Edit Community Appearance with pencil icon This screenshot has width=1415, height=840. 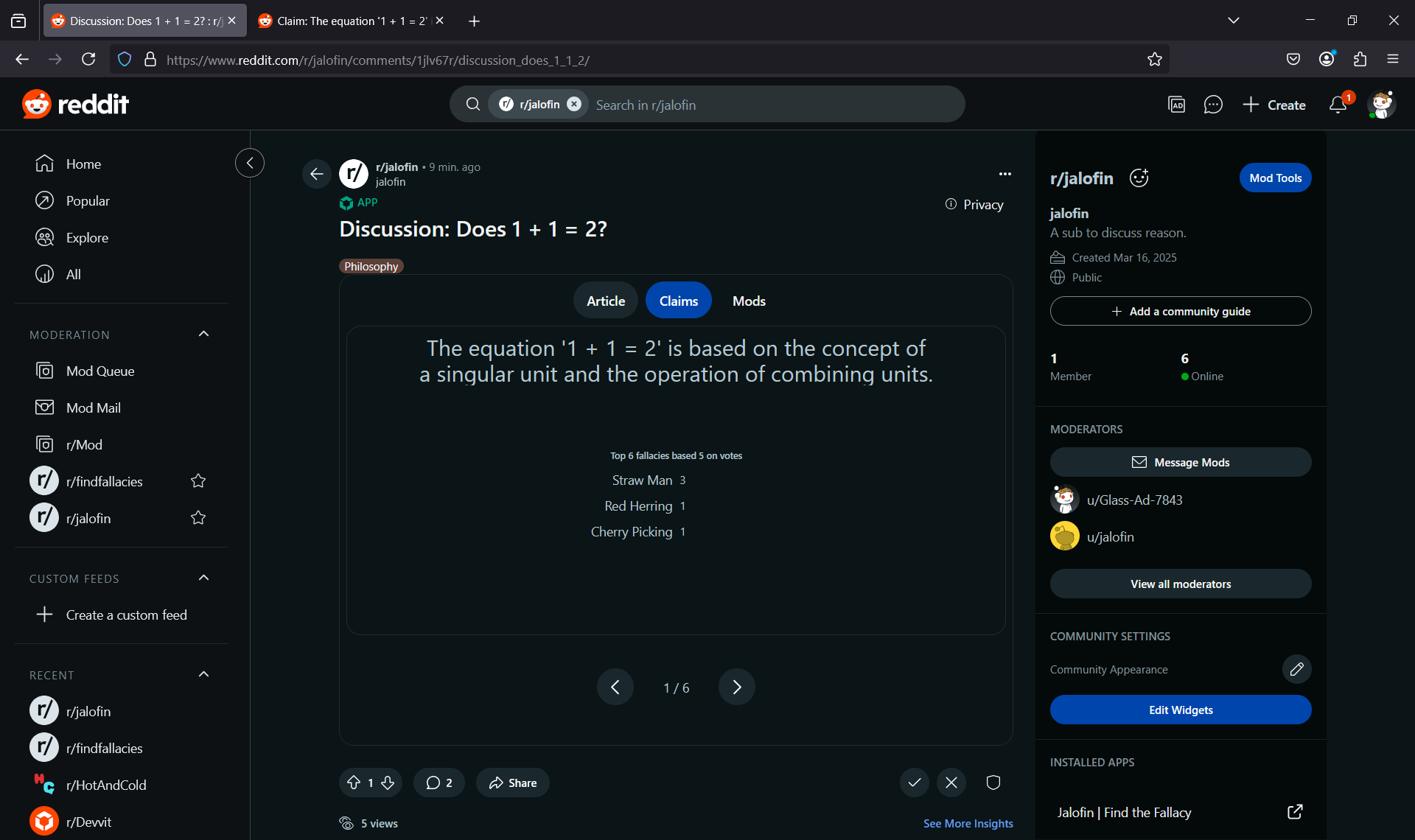(x=1296, y=669)
